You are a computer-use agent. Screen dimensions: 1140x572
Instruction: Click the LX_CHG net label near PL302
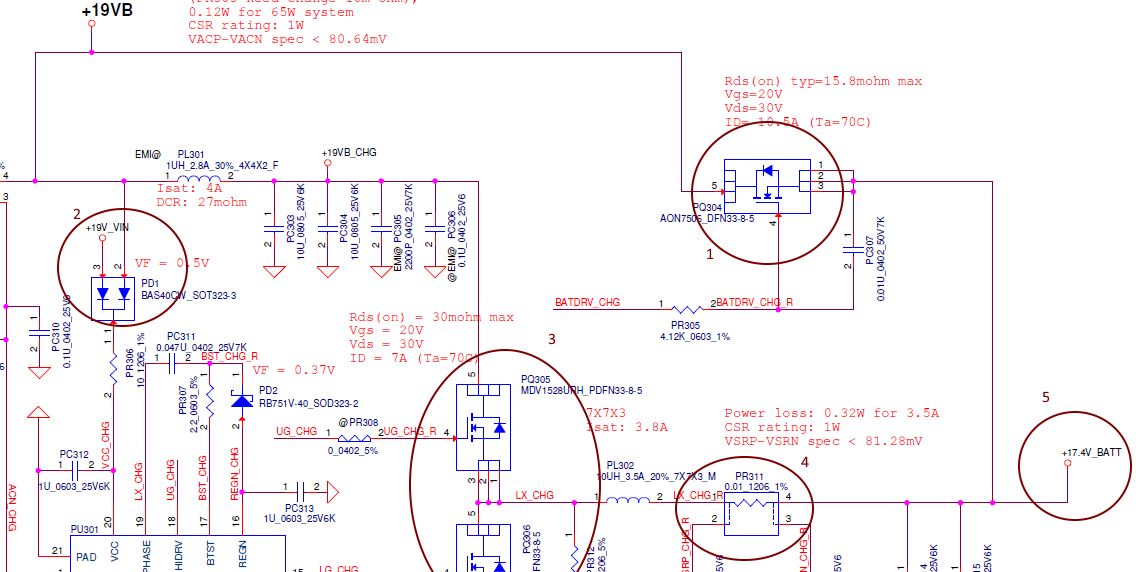click(534, 495)
